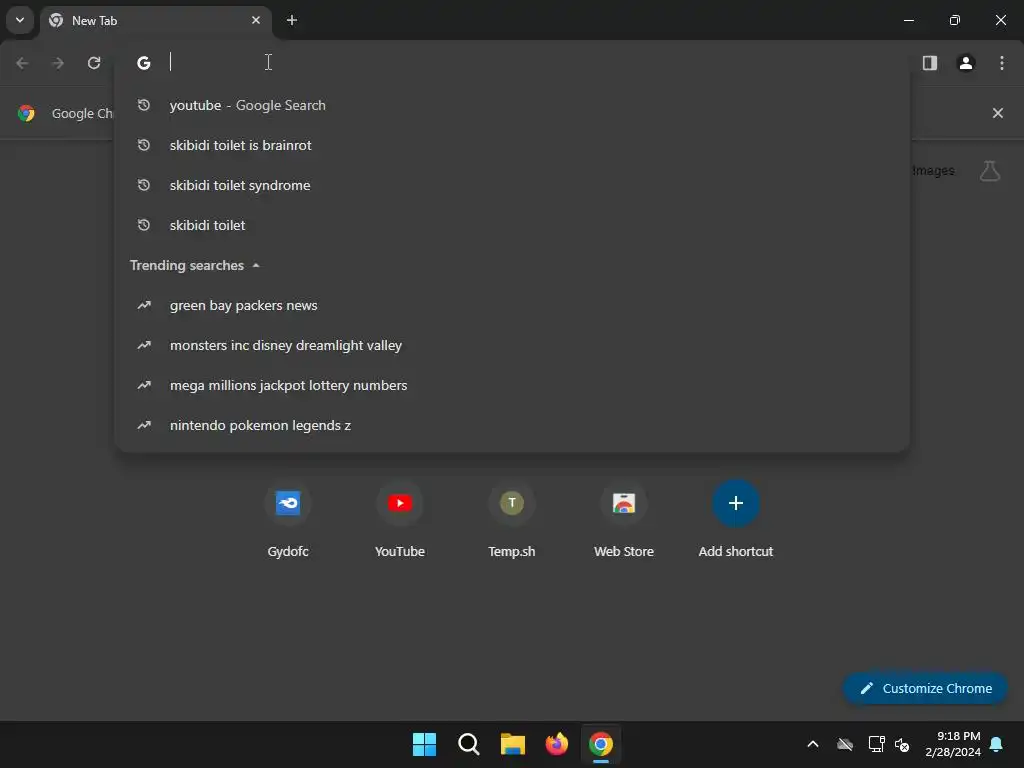Select the New Tab tab
The width and height of the screenshot is (1024, 768).
coord(155,21)
